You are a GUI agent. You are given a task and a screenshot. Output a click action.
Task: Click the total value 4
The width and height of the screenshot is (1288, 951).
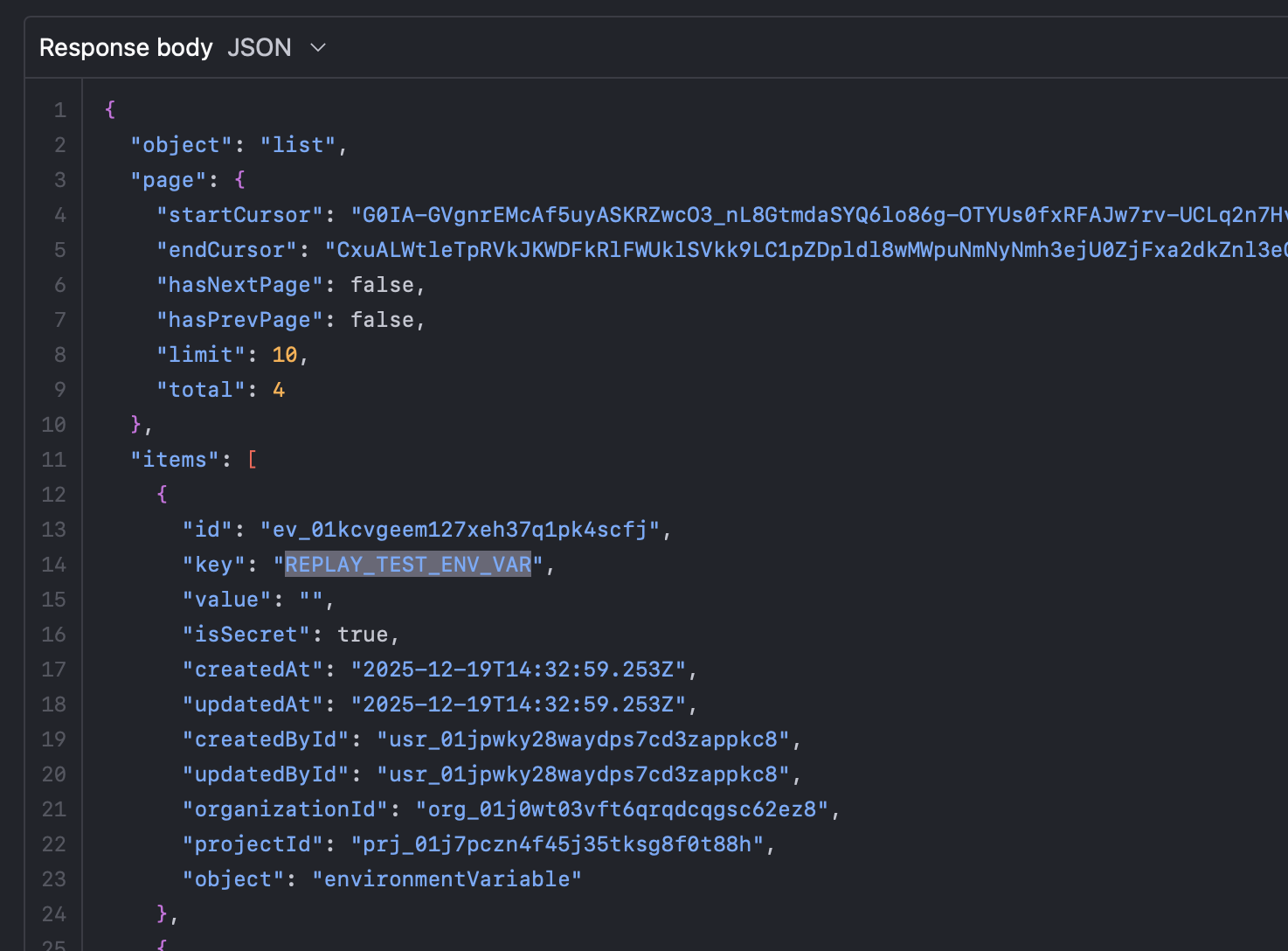279,390
